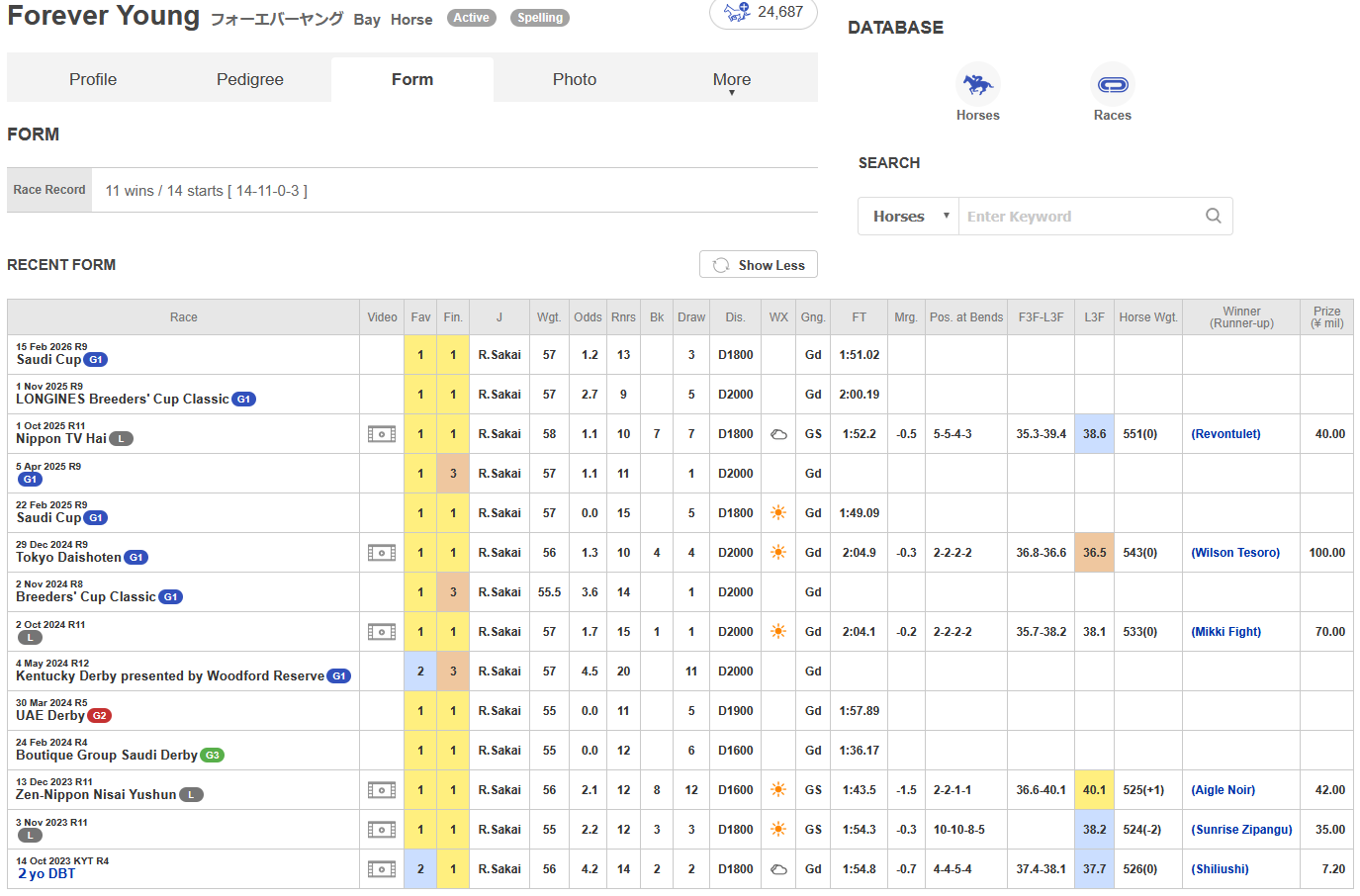
Task: Click the search magnifier icon
Action: point(1214,216)
